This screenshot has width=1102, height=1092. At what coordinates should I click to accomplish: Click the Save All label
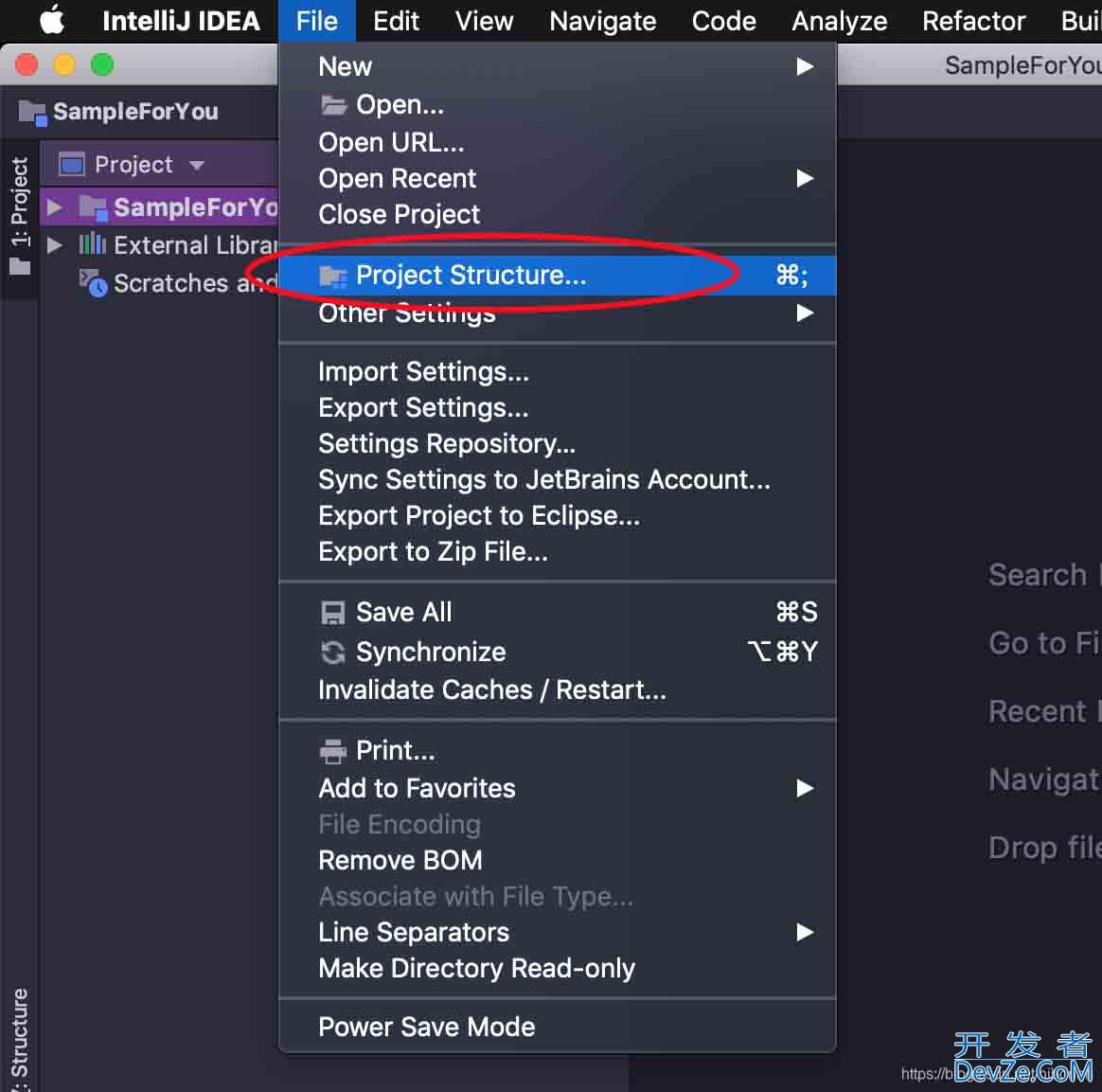click(403, 613)
